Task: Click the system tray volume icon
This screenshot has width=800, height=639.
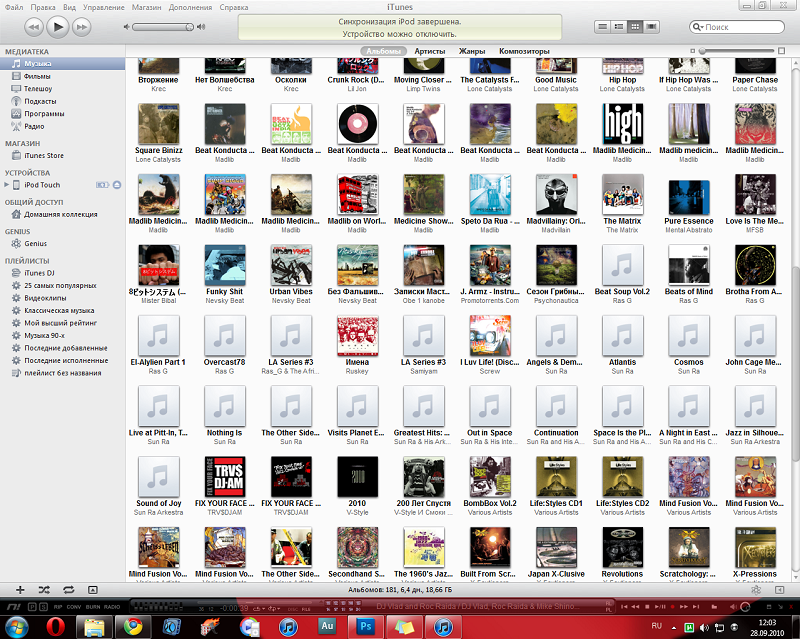Action: pos(704,627)
